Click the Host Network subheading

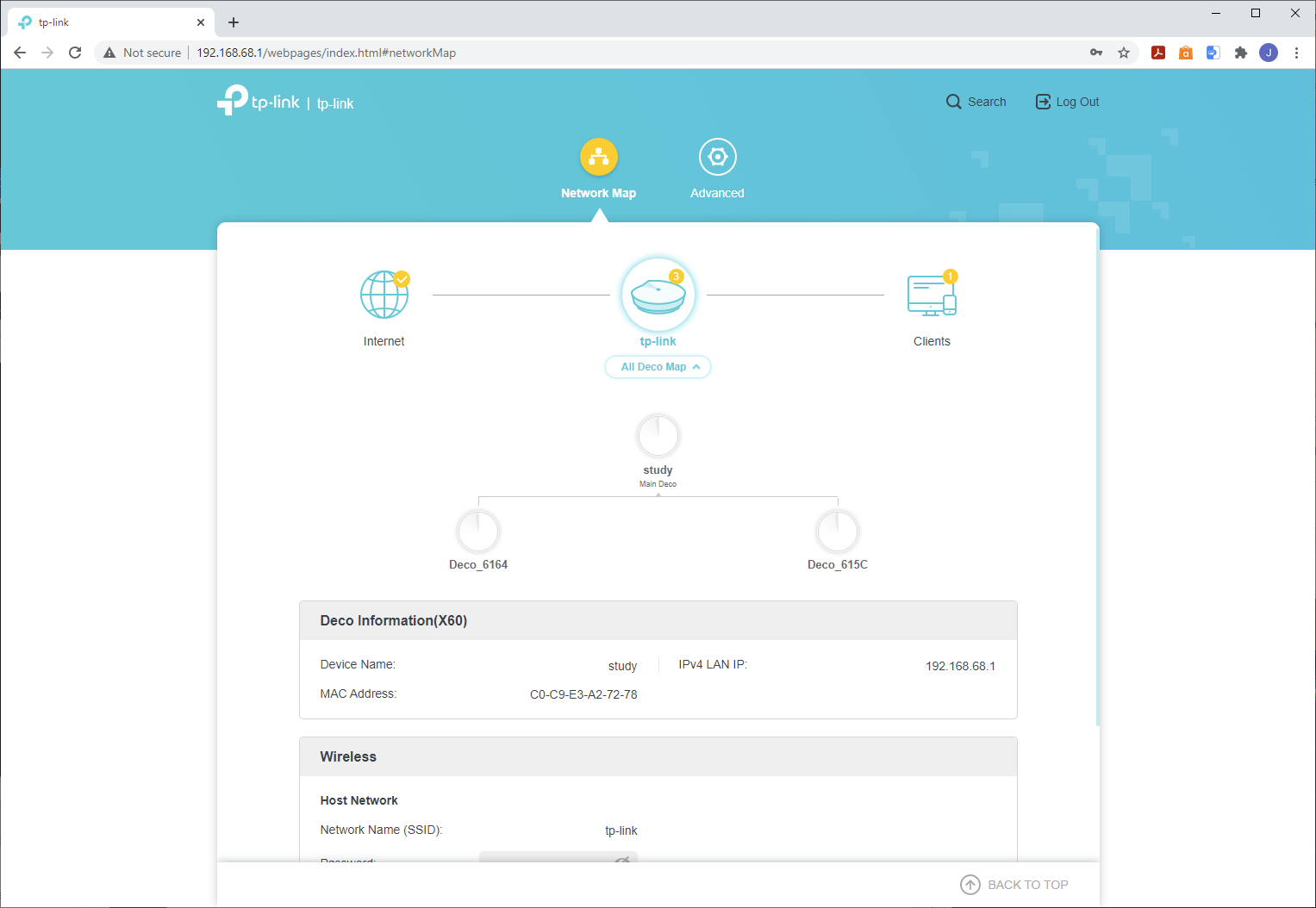[x=359, y=800]
